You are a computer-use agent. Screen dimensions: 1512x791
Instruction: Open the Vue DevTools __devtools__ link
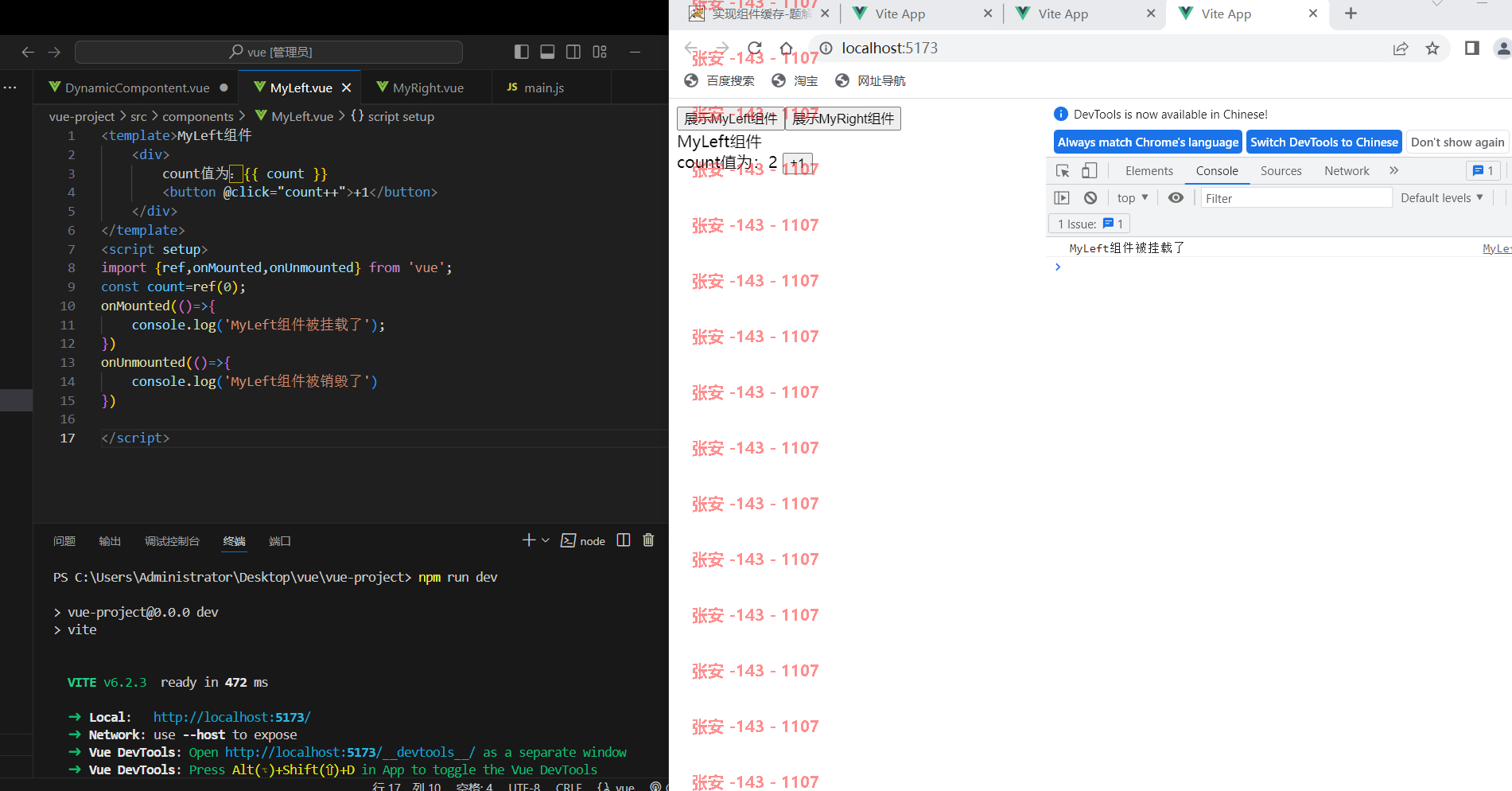click(x=350, y=752)
